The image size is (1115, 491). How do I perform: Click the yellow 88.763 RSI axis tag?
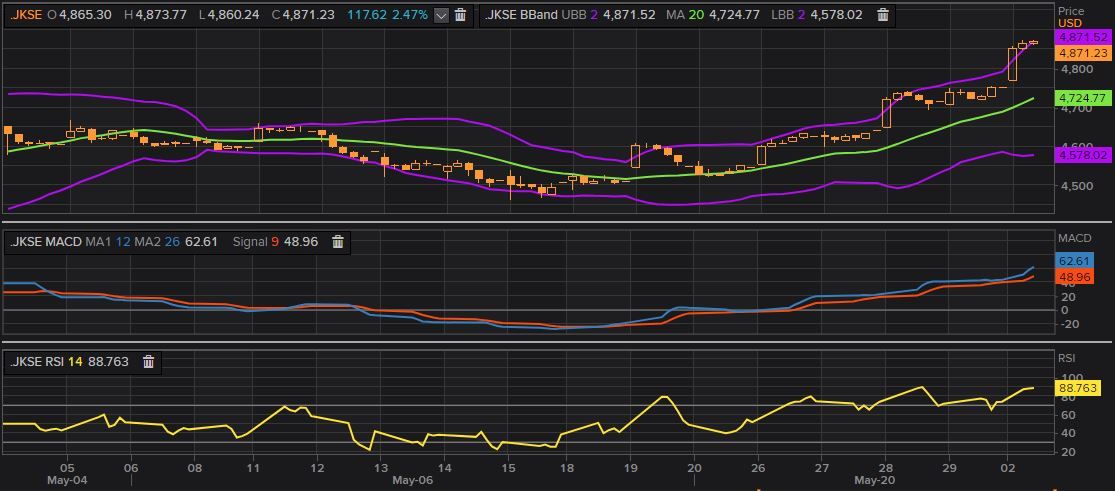[1079, 388]
